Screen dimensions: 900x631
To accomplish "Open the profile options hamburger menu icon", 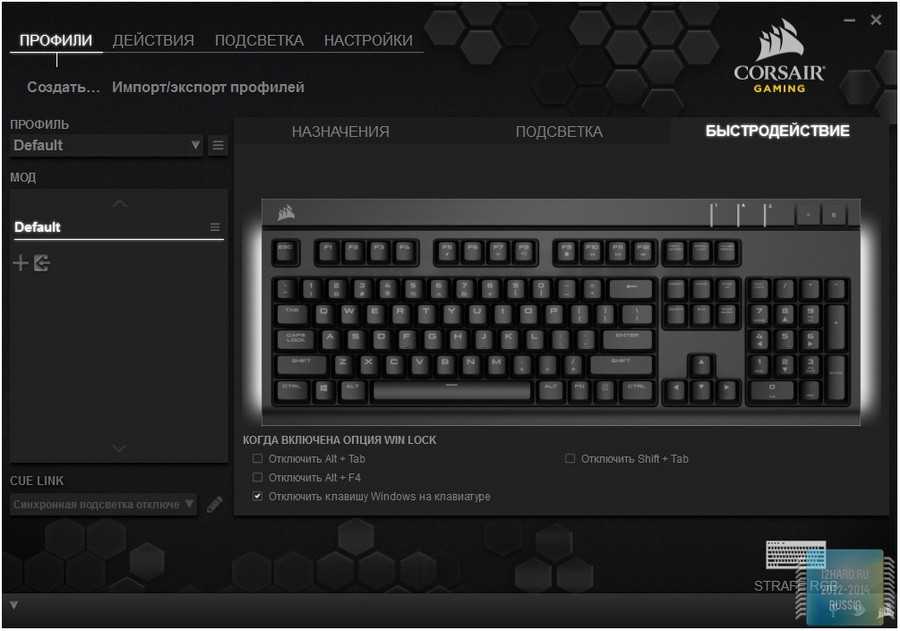I will tap(218, 145).
